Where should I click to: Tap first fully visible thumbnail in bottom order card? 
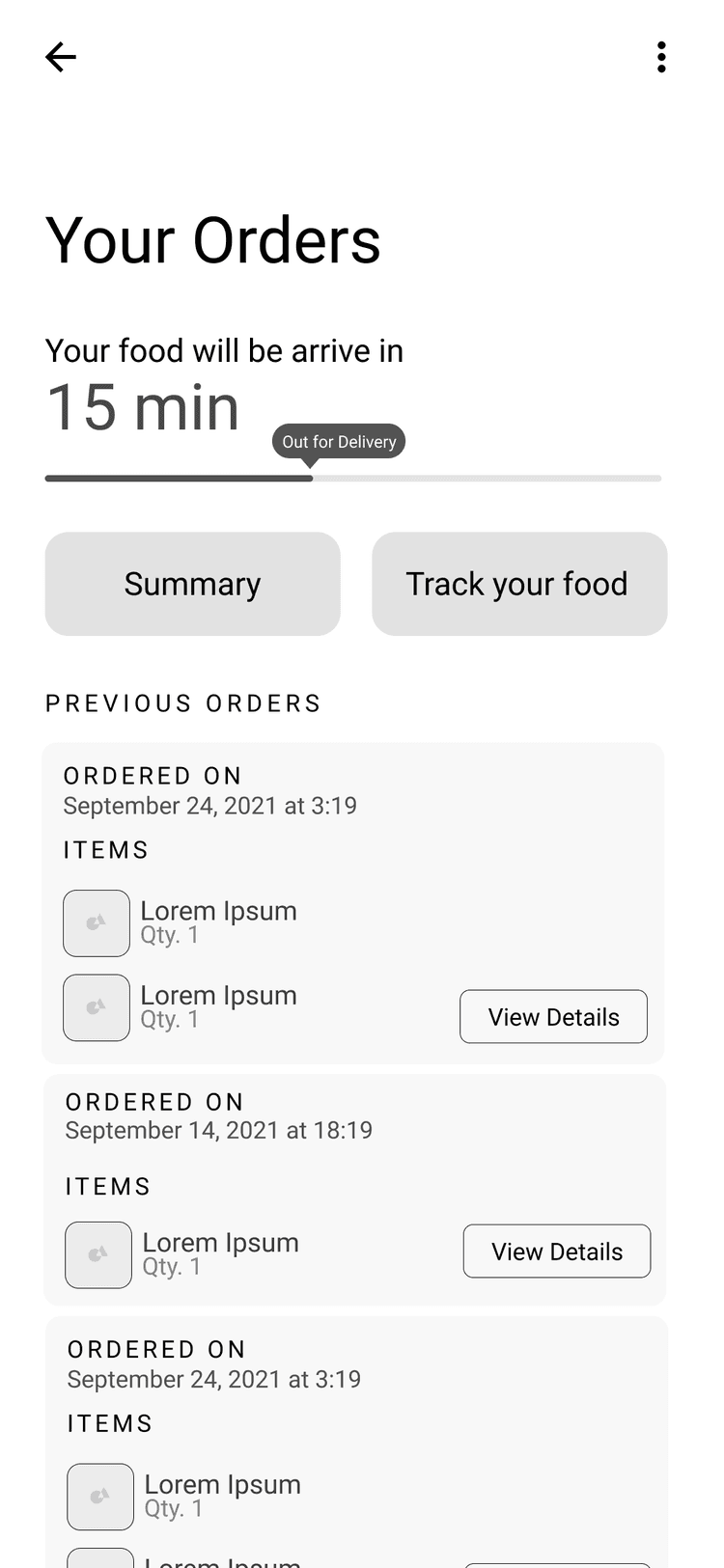click(x=100, y=1497)
